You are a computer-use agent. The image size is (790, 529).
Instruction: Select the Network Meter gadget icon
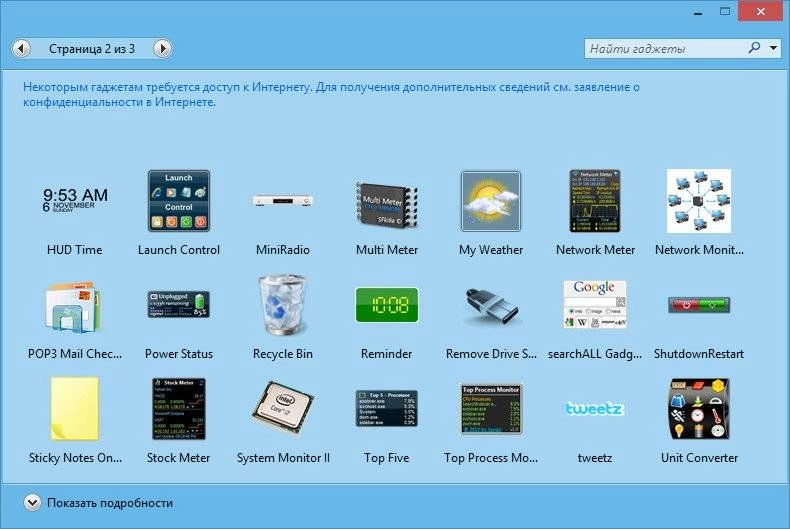(595, 201)
